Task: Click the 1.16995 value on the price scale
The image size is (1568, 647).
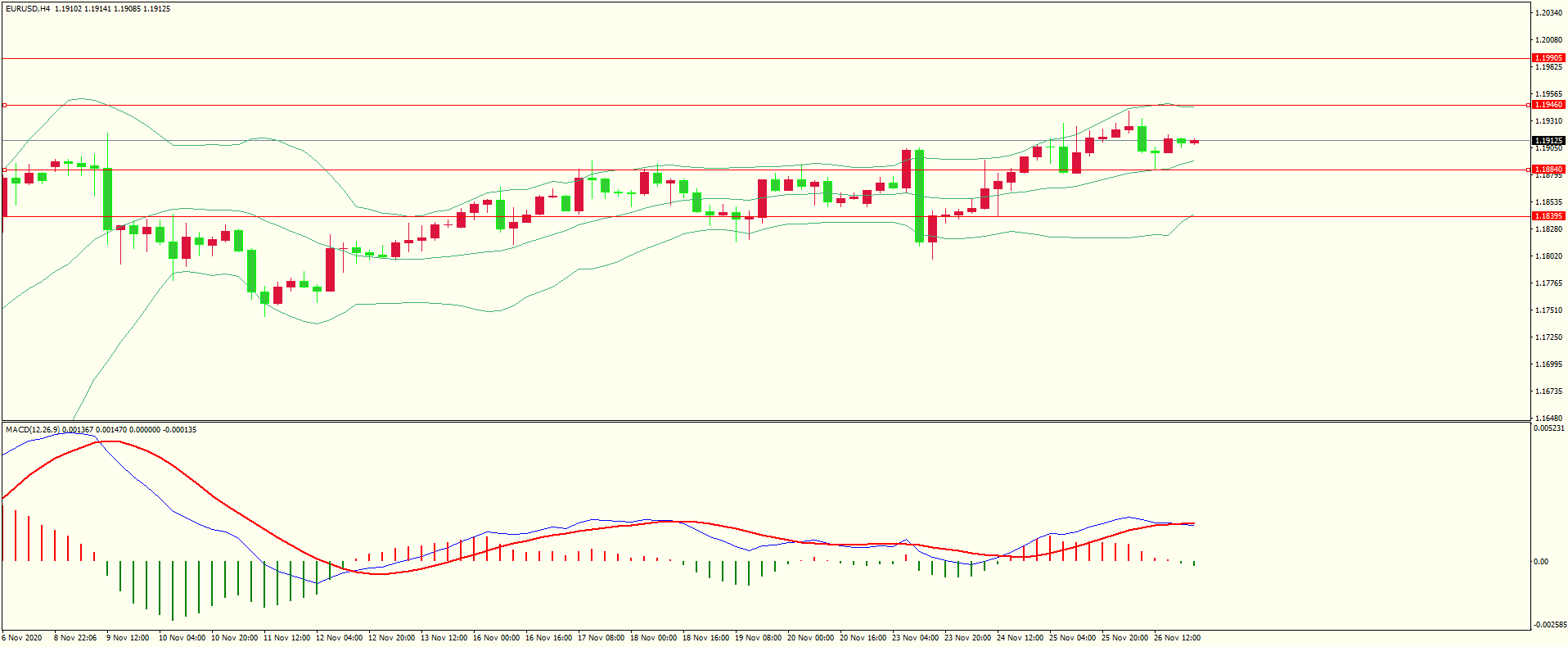Action: [x=1549, y=364]
